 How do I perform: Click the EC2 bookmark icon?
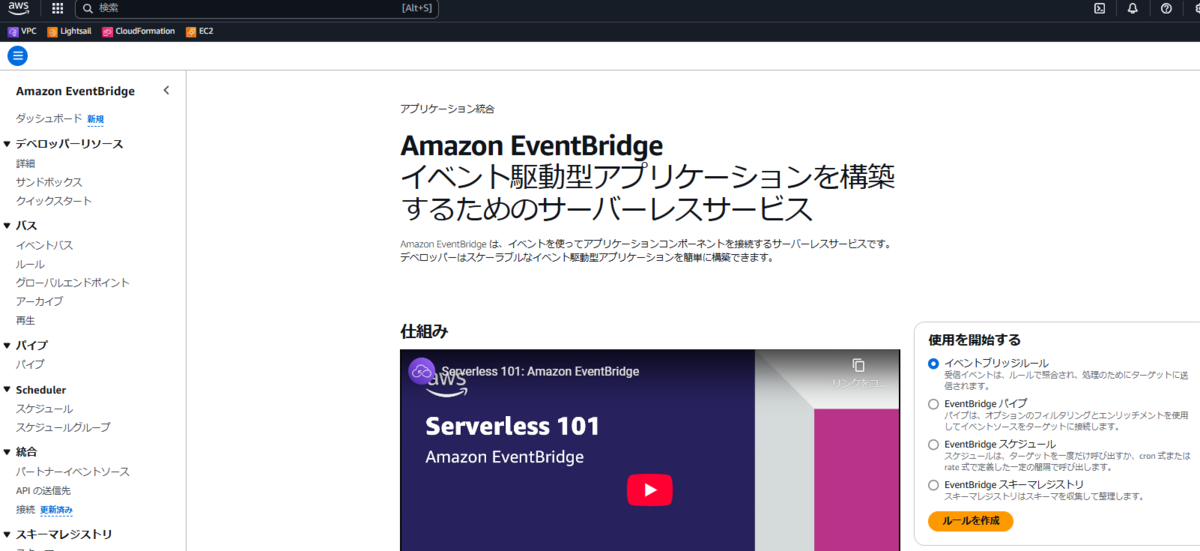pos(191,31)
